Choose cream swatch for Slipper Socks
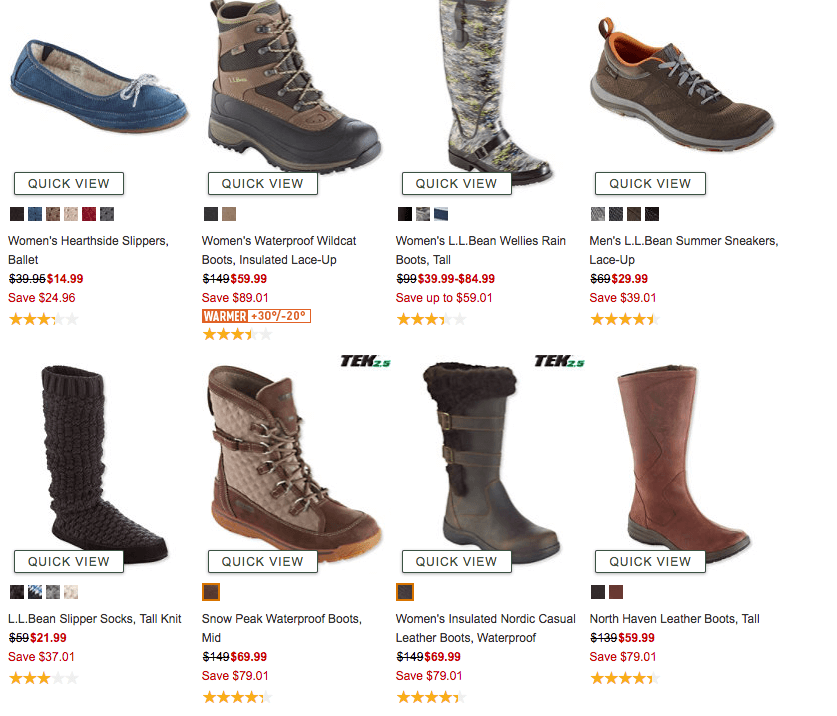 point(71,592)
